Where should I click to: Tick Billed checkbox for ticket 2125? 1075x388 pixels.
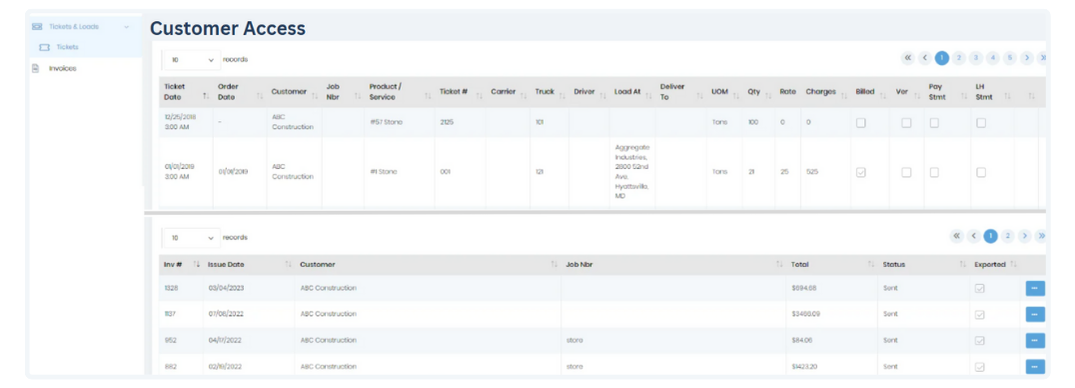coord(861,123)
